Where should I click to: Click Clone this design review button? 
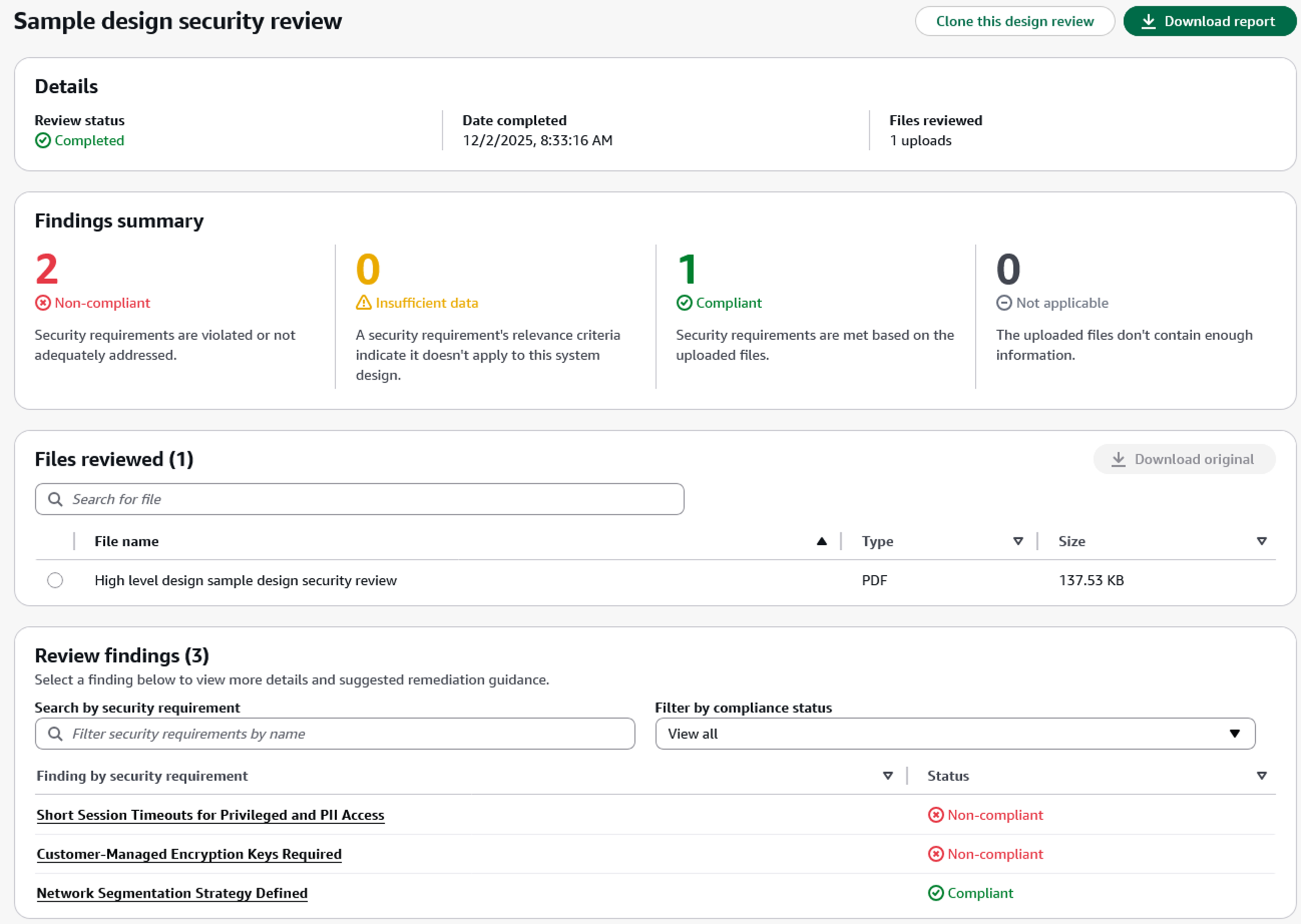point(1014,22)
